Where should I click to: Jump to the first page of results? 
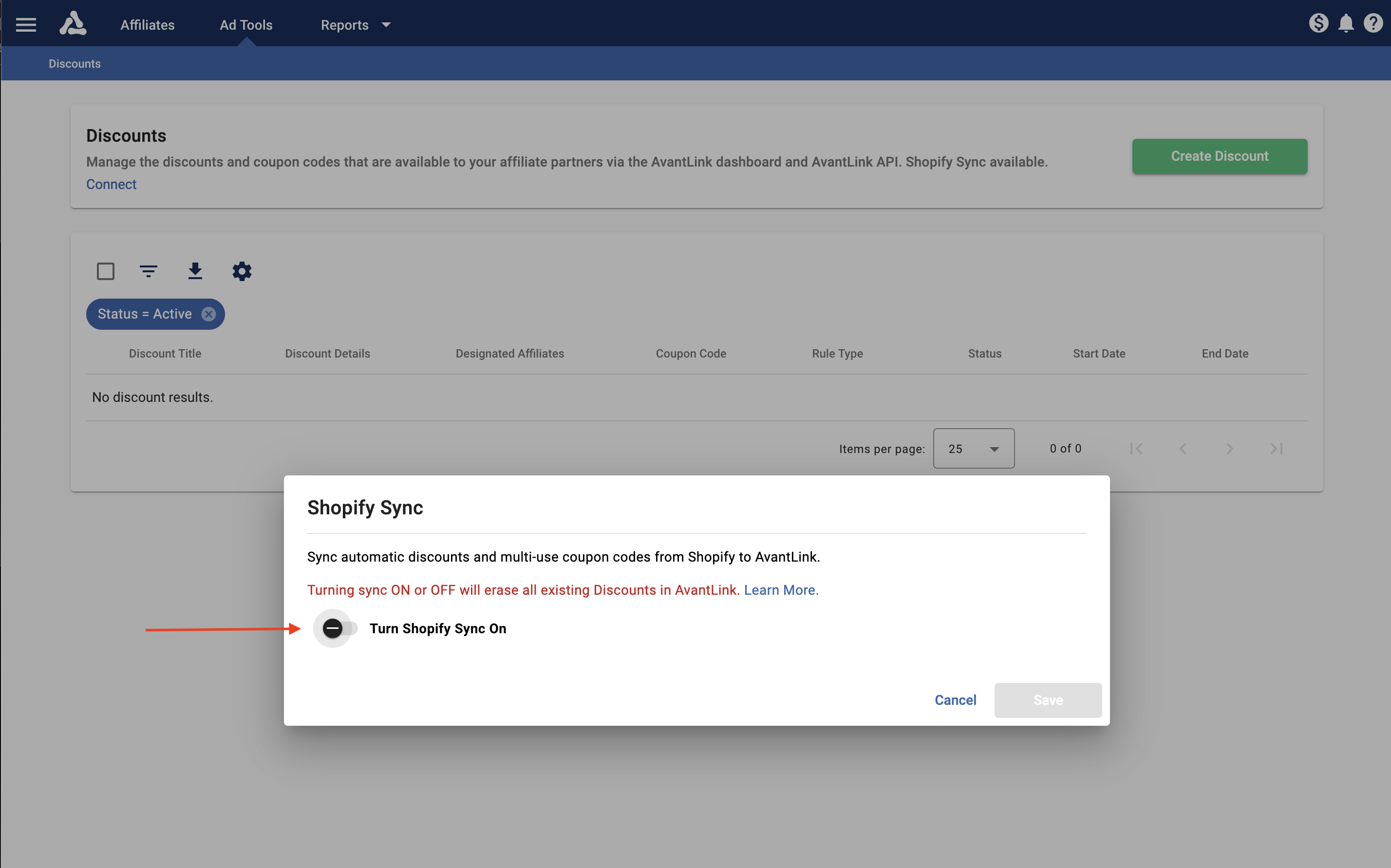[x=1137, y=448]
